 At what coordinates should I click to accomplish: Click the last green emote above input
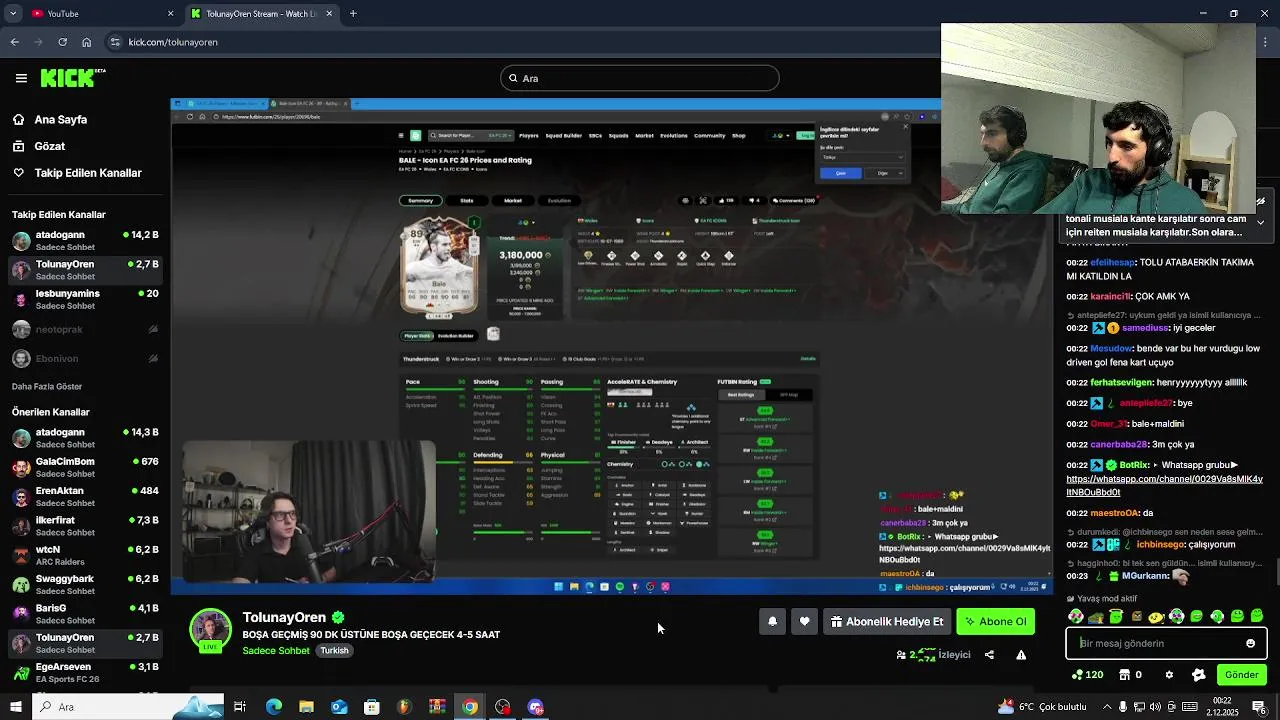[x=1257, y=616]
